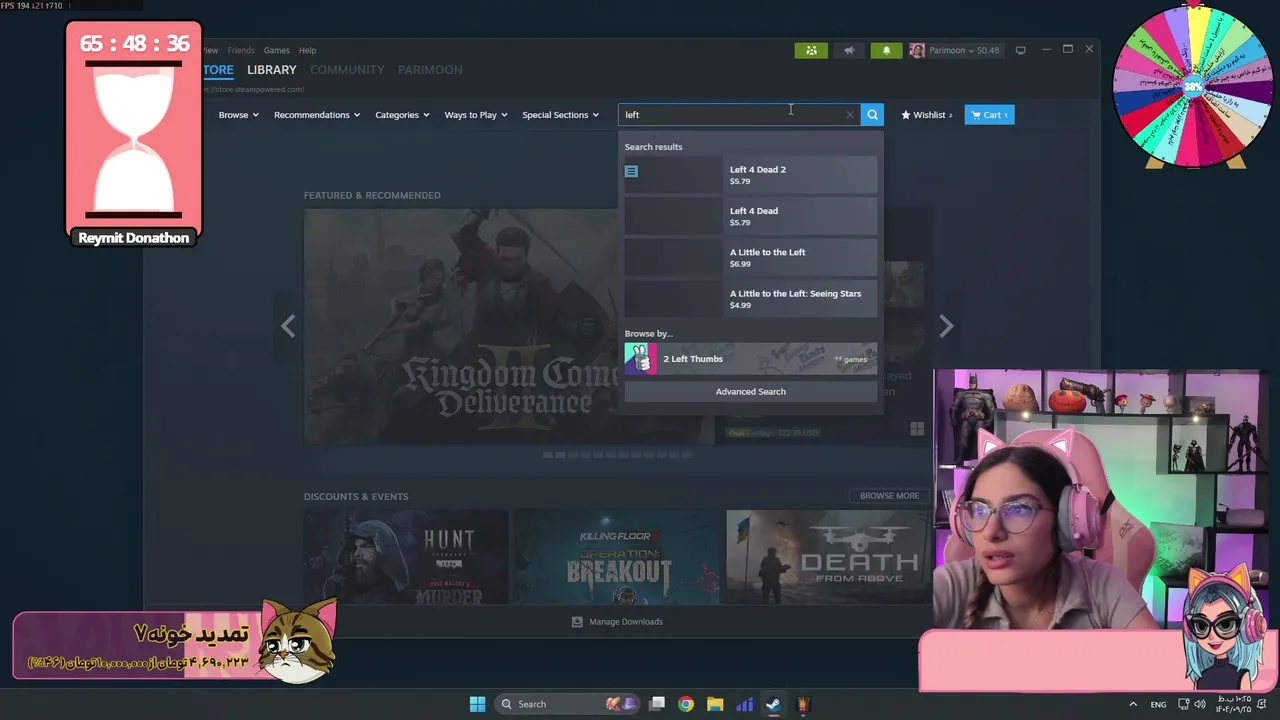The height and width of the screenshot is (720, 1280).
Task: Go to next featured carousel item
Action: (946, 326)
